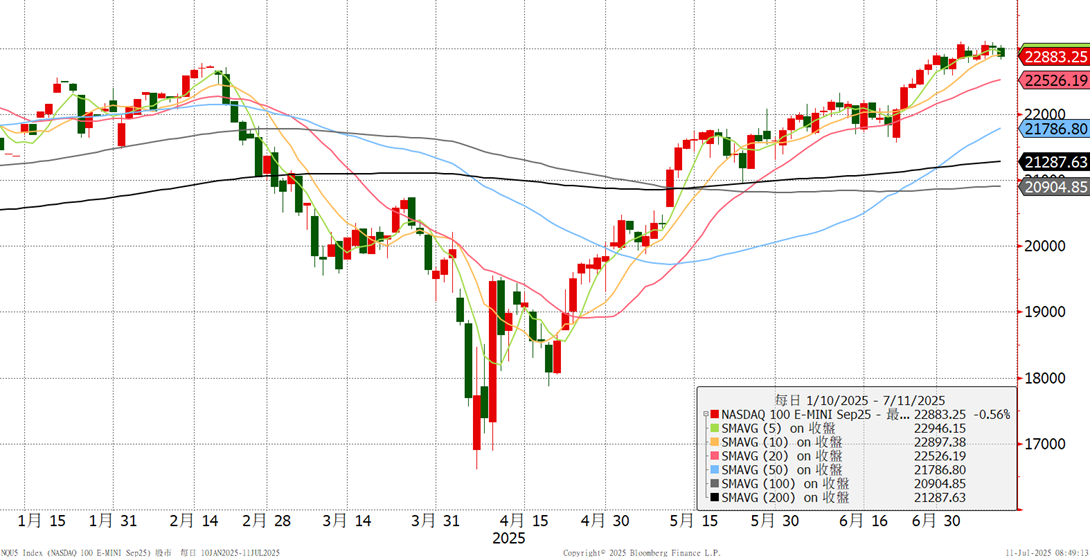Image resolution: width=1090 pixels, height=558 pixels.
Task: Click the red NASDAQ 100 E-MINI color swatch
Action: 715,415
